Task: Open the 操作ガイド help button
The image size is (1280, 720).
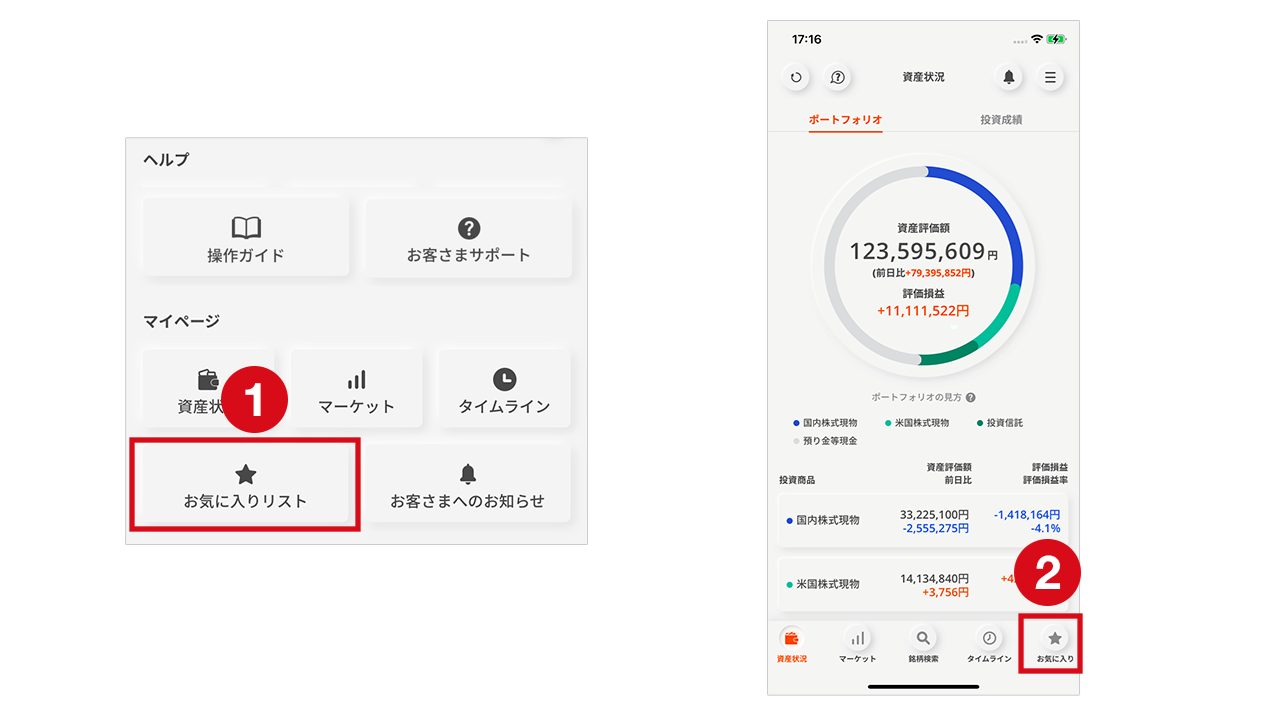Action: click(x=246, y=238)
